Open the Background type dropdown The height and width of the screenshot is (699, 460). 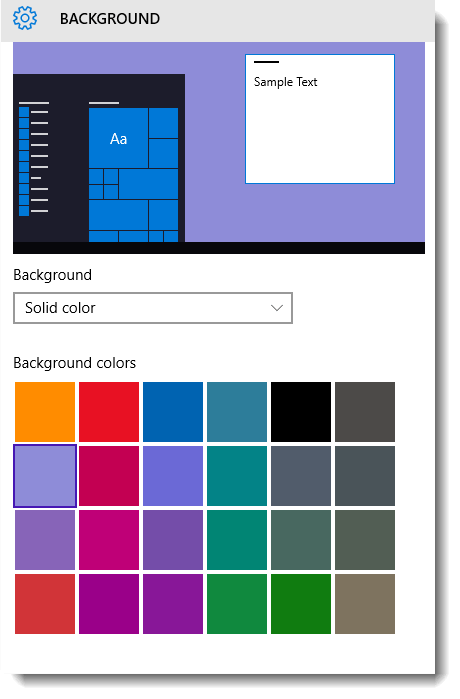tap(153, 308)
